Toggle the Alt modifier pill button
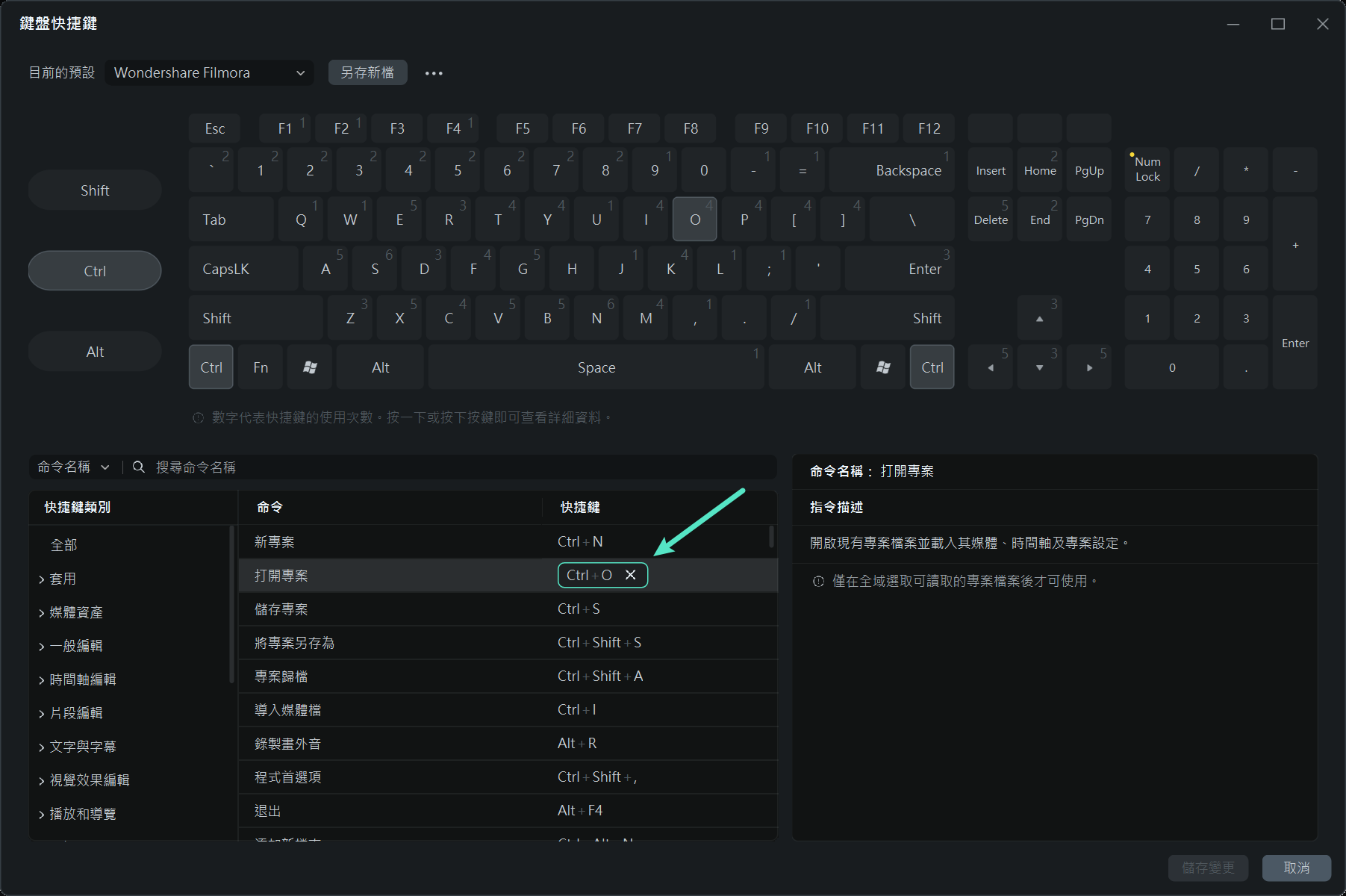 click(x=95, y=352)
